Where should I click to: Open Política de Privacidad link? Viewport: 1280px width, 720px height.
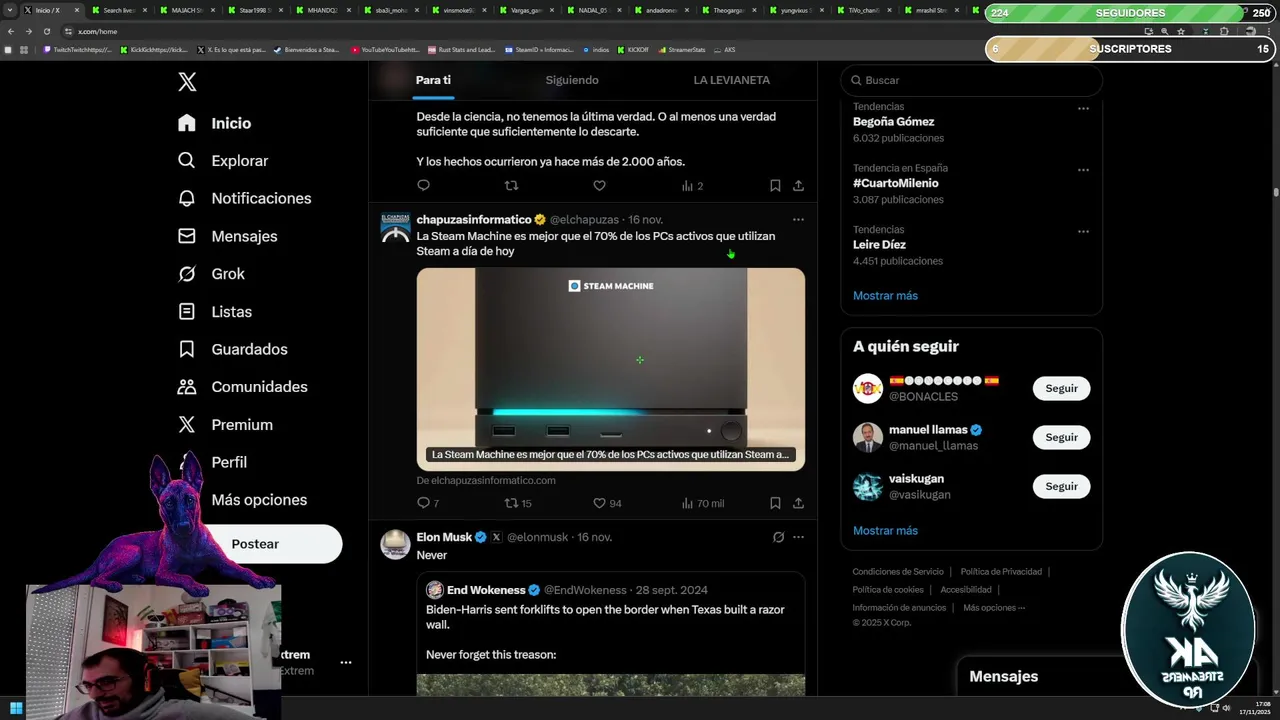[1001, 572]
